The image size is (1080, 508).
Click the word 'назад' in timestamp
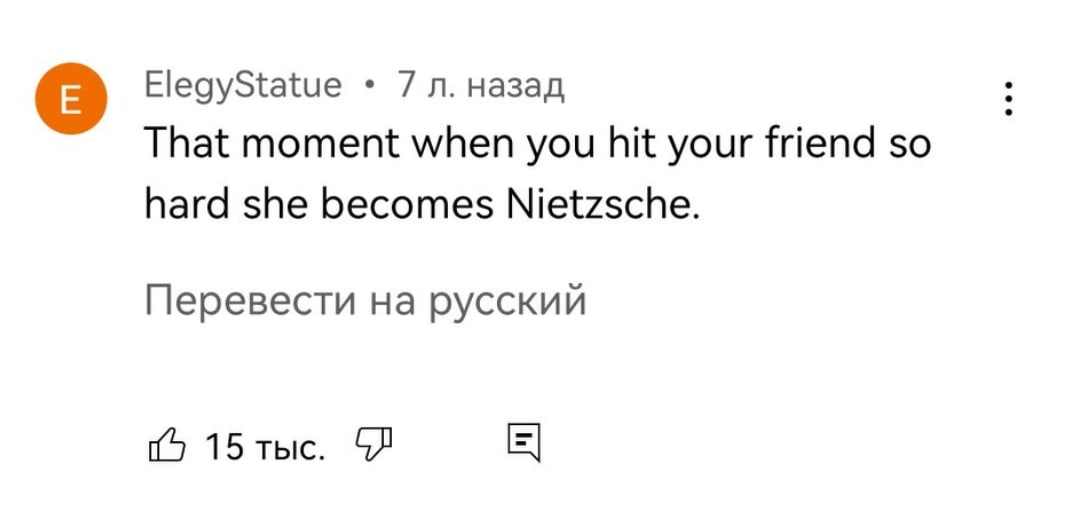[x=515, y=88]
